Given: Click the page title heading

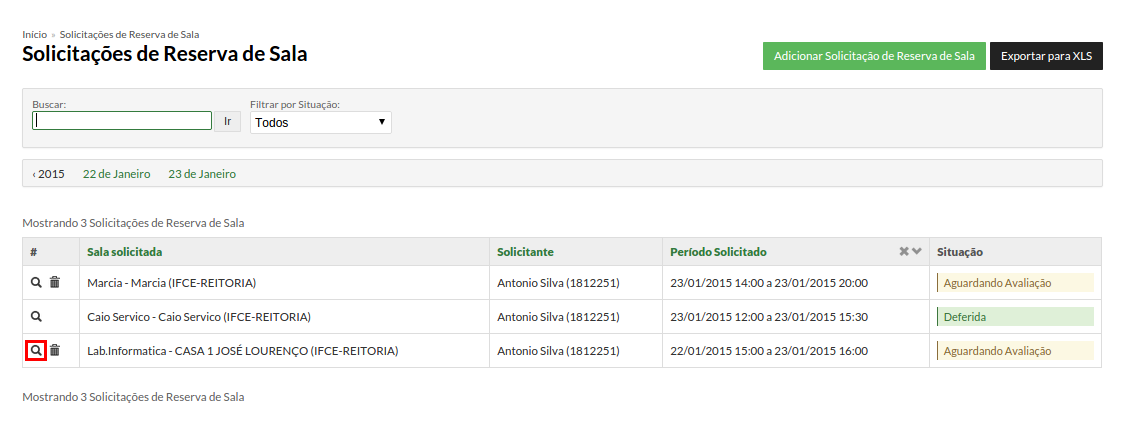Looking at the screenshot, I should tap(165, 54).
